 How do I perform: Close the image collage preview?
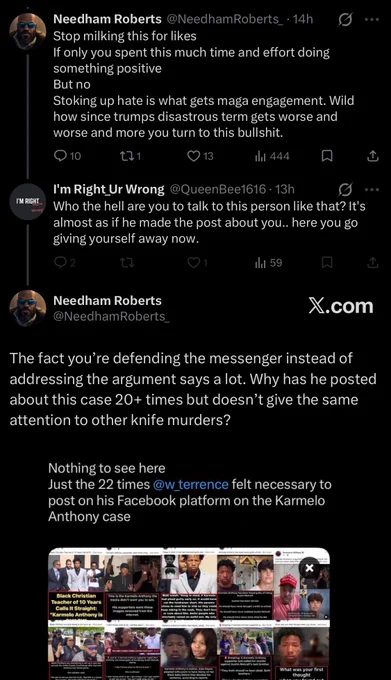coord(309,568)
